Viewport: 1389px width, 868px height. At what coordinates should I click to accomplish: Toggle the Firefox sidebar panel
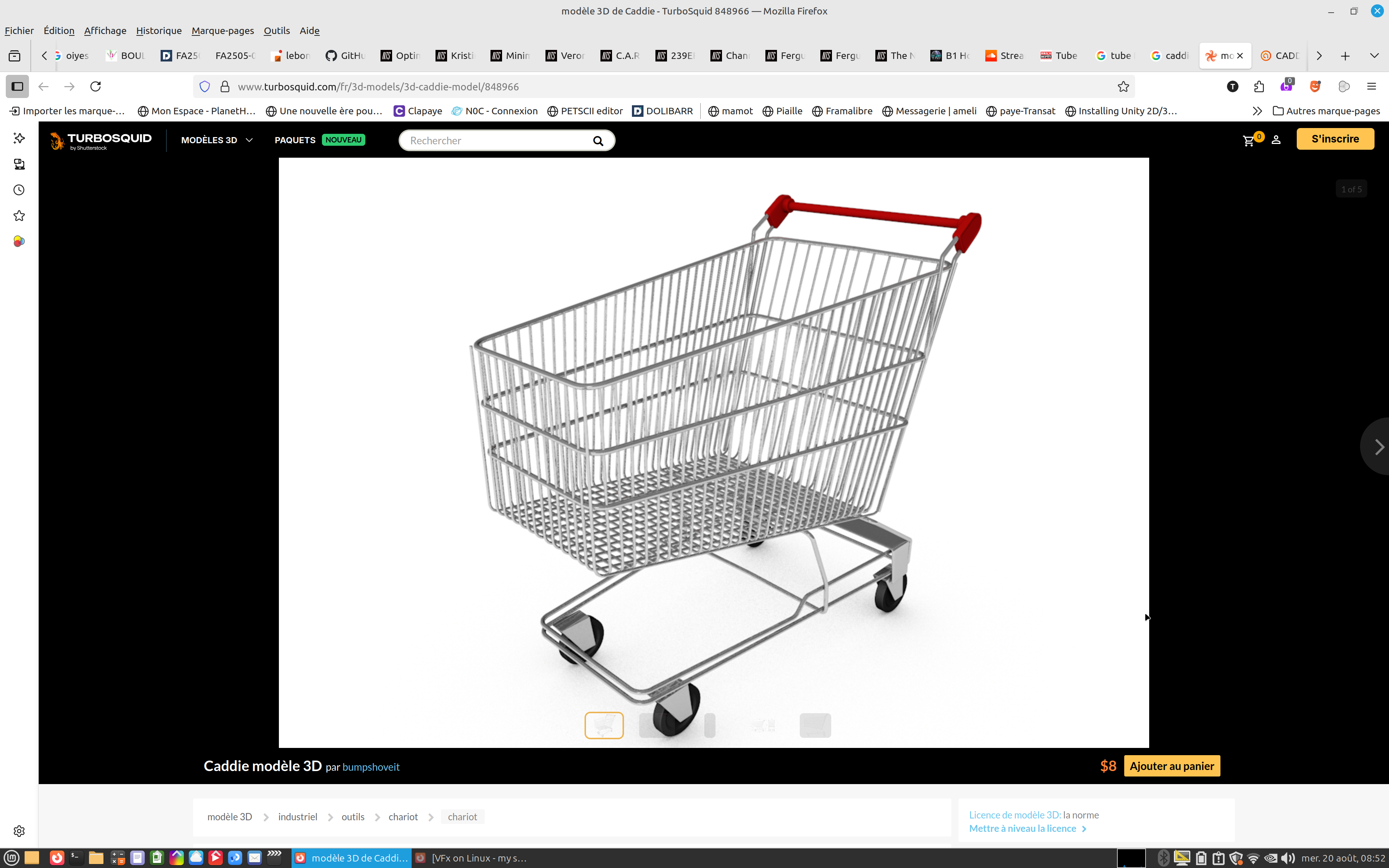point(17,87)
